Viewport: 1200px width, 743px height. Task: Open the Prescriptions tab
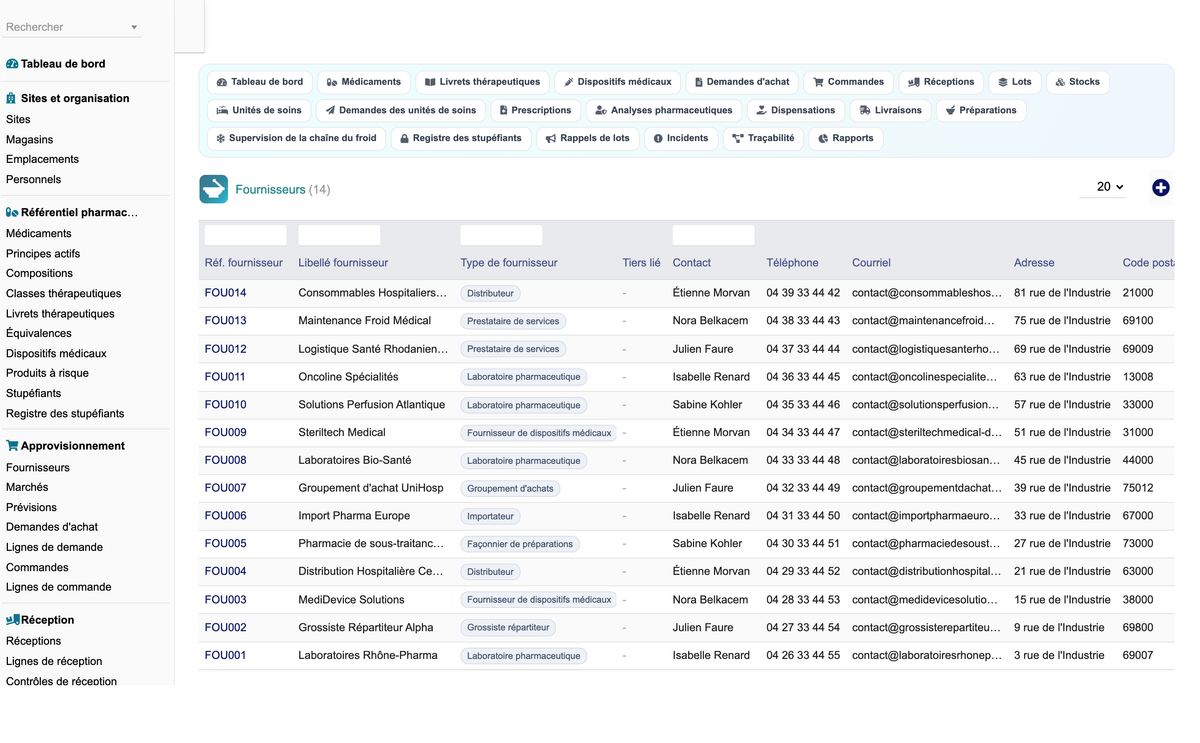coord(535,110)
